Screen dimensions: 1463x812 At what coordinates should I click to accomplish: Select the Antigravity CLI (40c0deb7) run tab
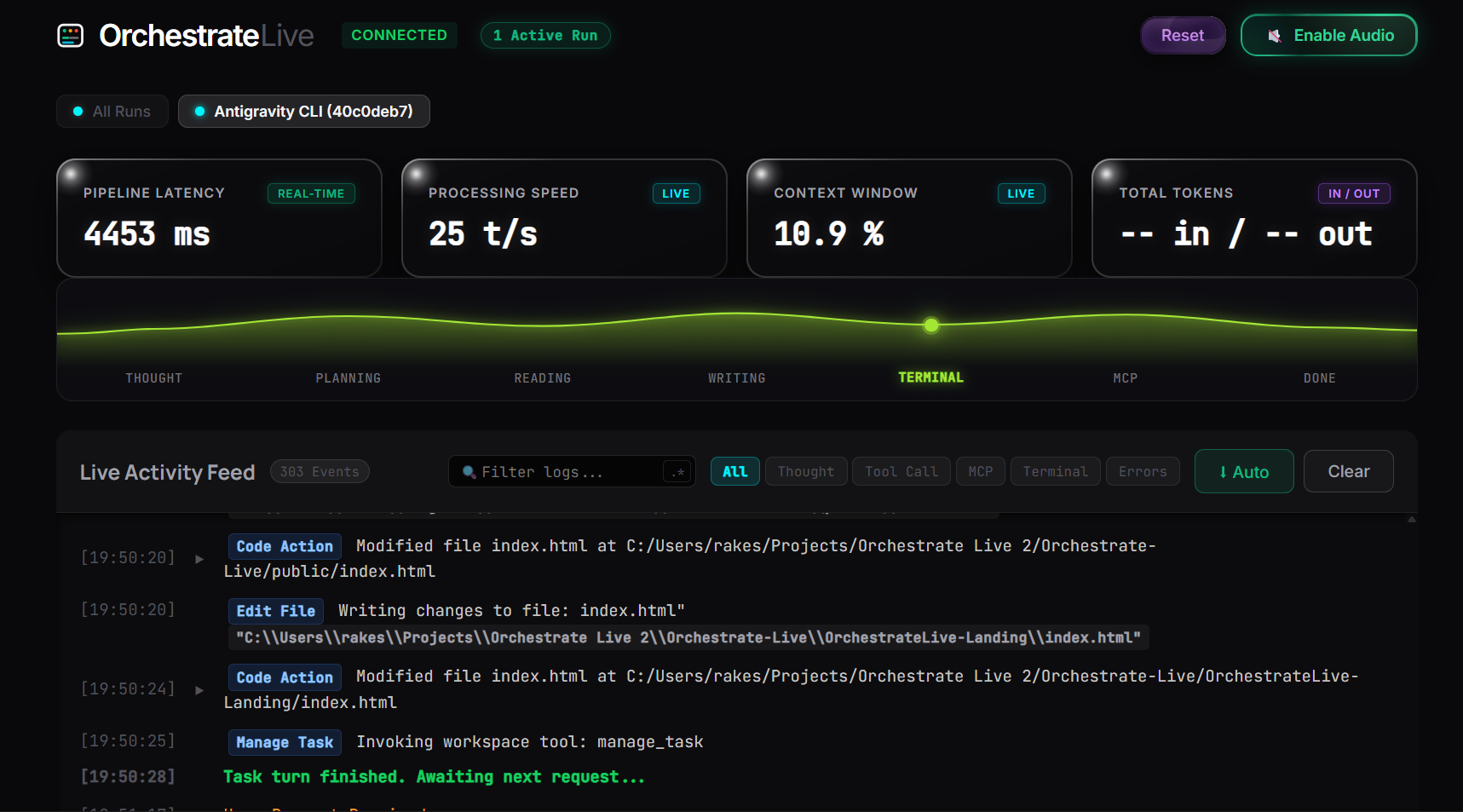[x=303, y=112]
